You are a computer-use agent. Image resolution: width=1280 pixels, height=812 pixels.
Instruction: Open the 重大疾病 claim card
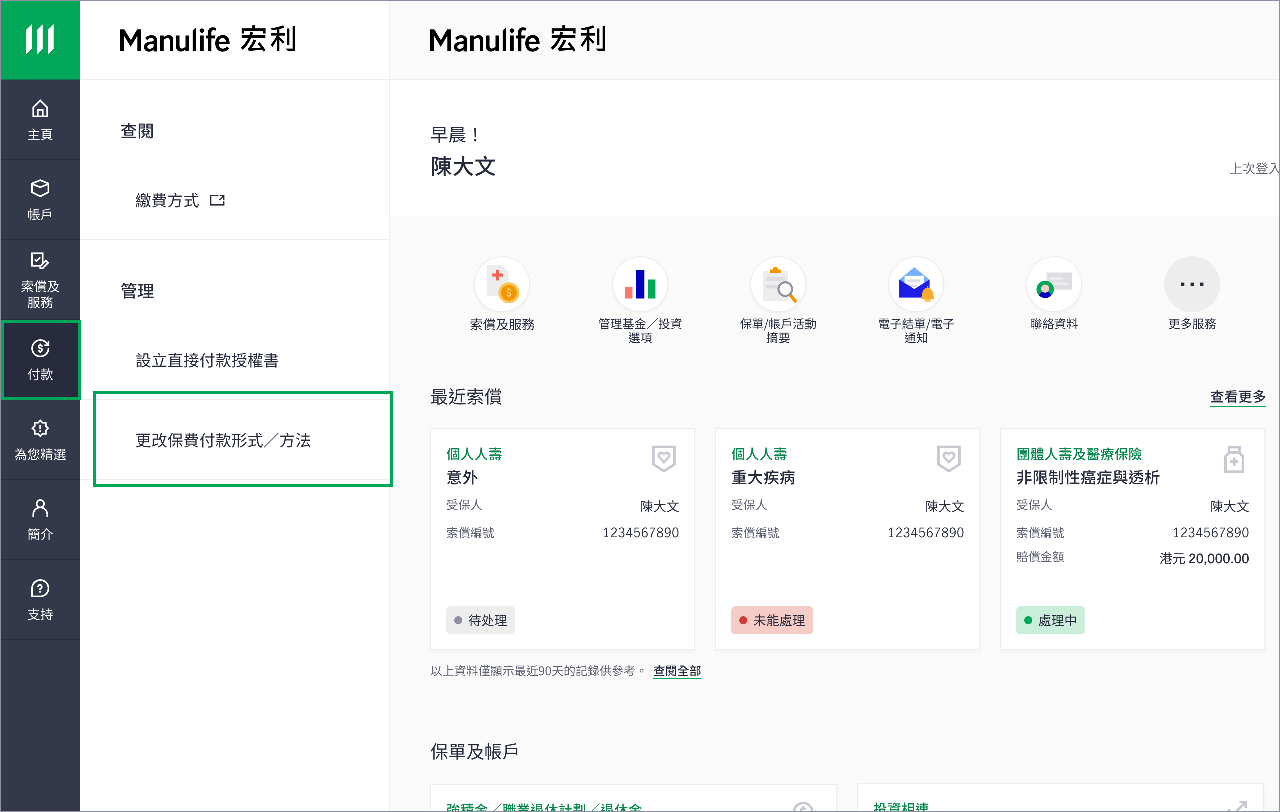tap(847, 539)
